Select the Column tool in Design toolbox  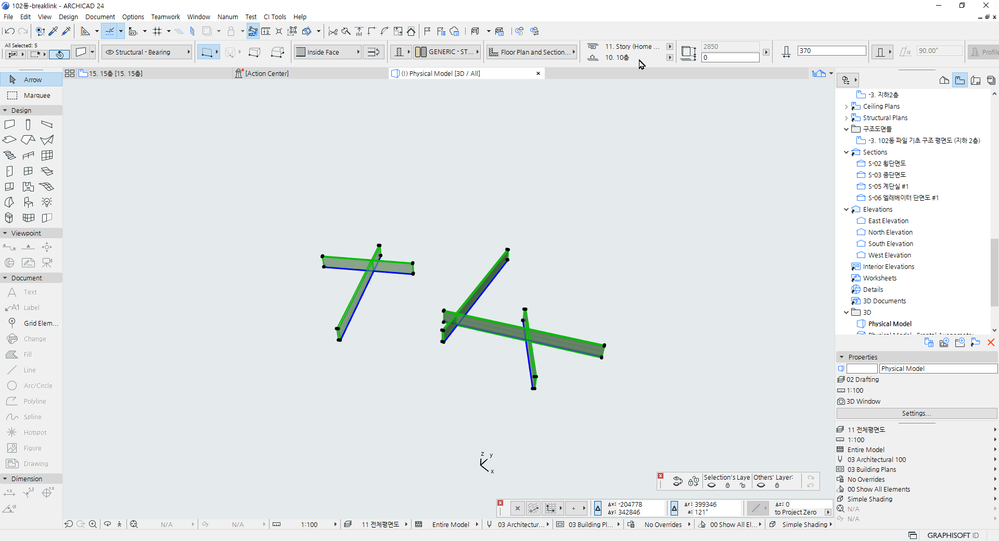[28, 124]
